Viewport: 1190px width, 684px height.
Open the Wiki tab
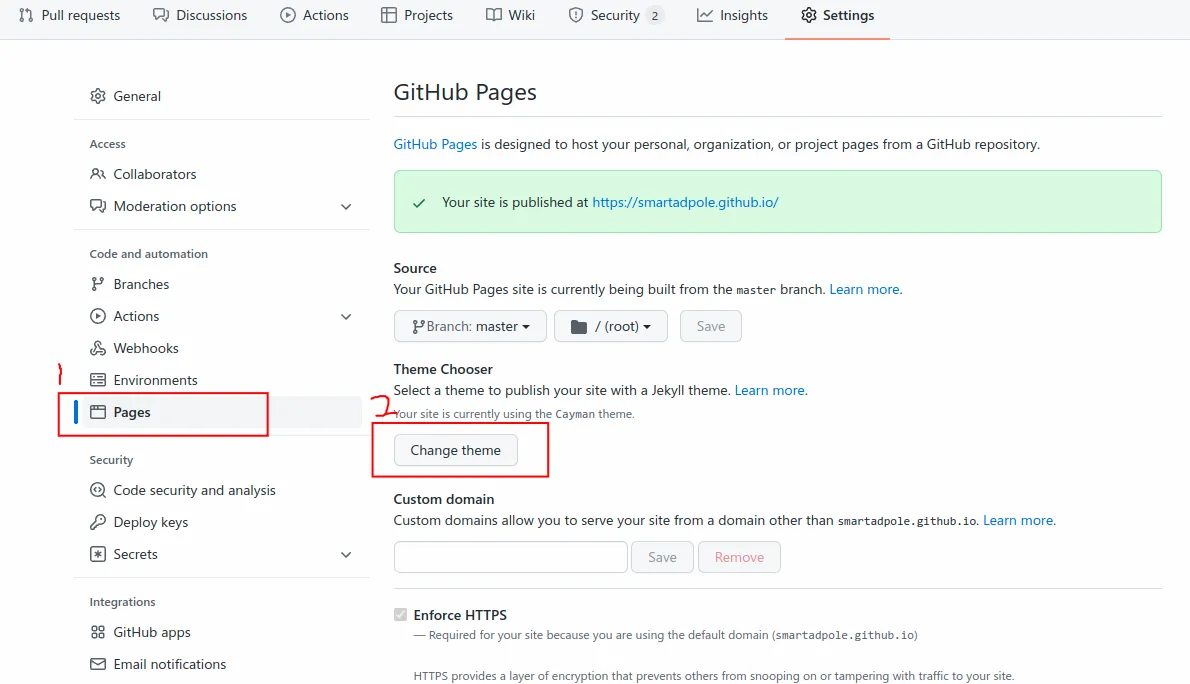pos(511,15)
